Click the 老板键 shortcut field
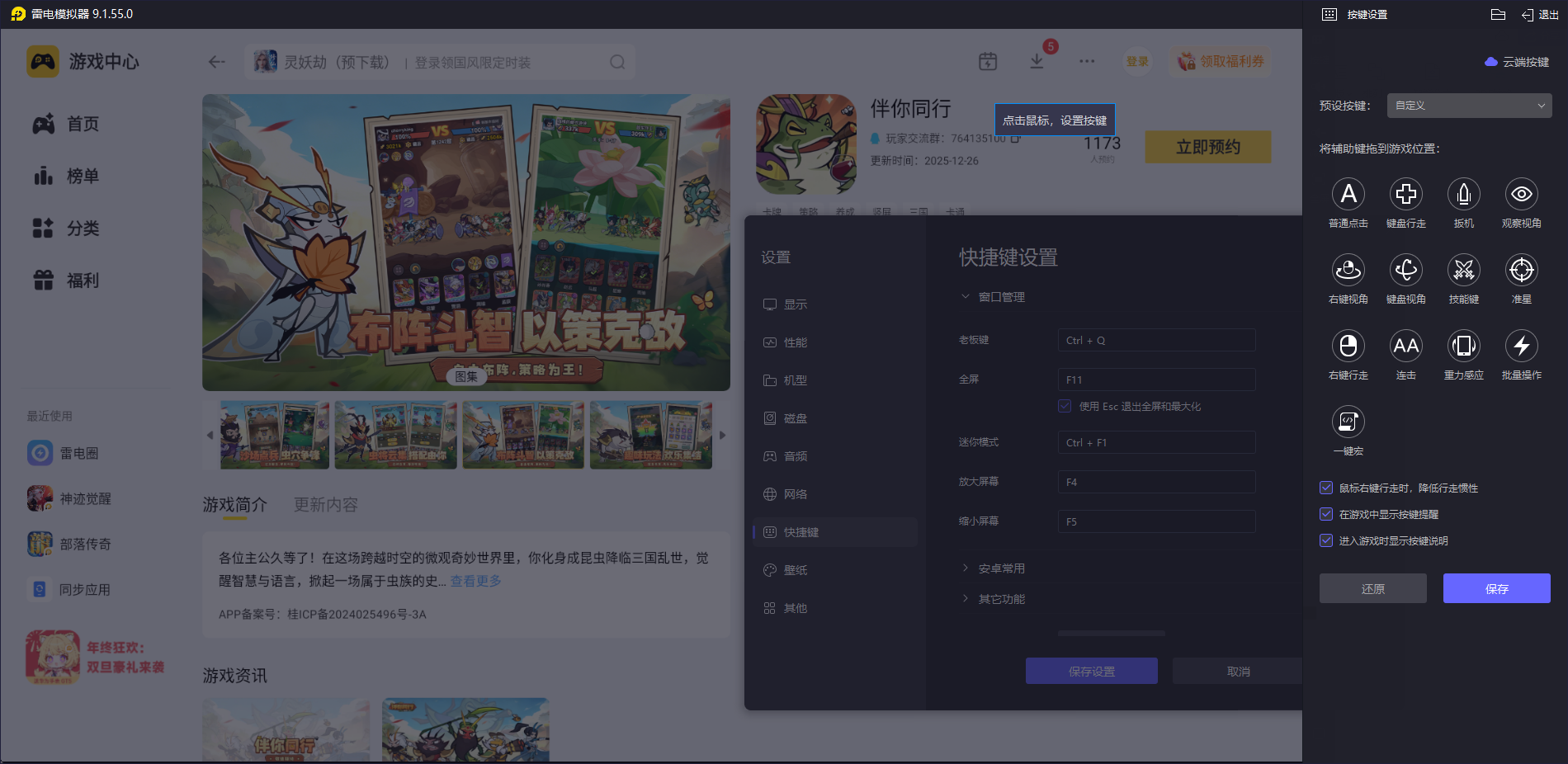Image resolution: width=1568 pixels, height=764 pixels. (1157, 340)
